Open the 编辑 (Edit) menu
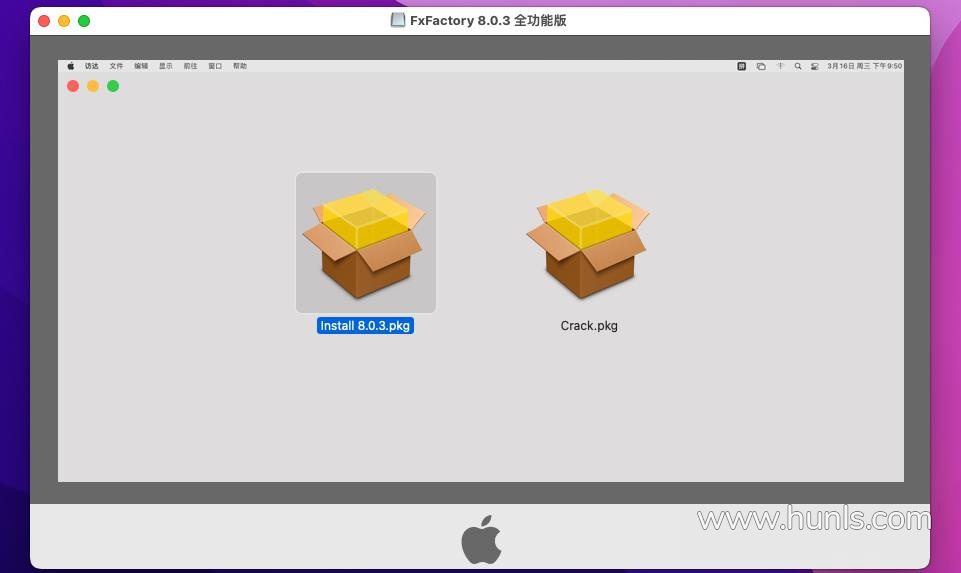Screen dimensions: 961x573 click(141, 66)
